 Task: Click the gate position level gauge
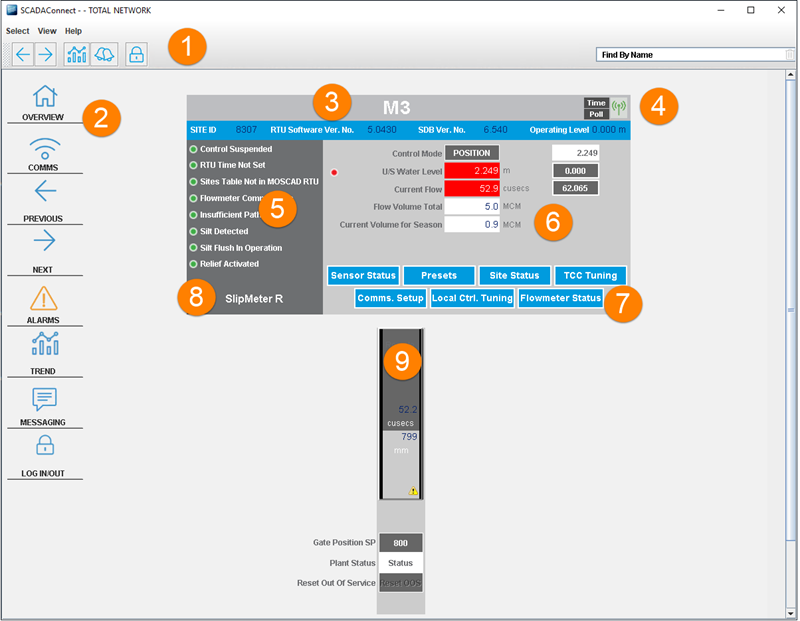tap(401, 414)
